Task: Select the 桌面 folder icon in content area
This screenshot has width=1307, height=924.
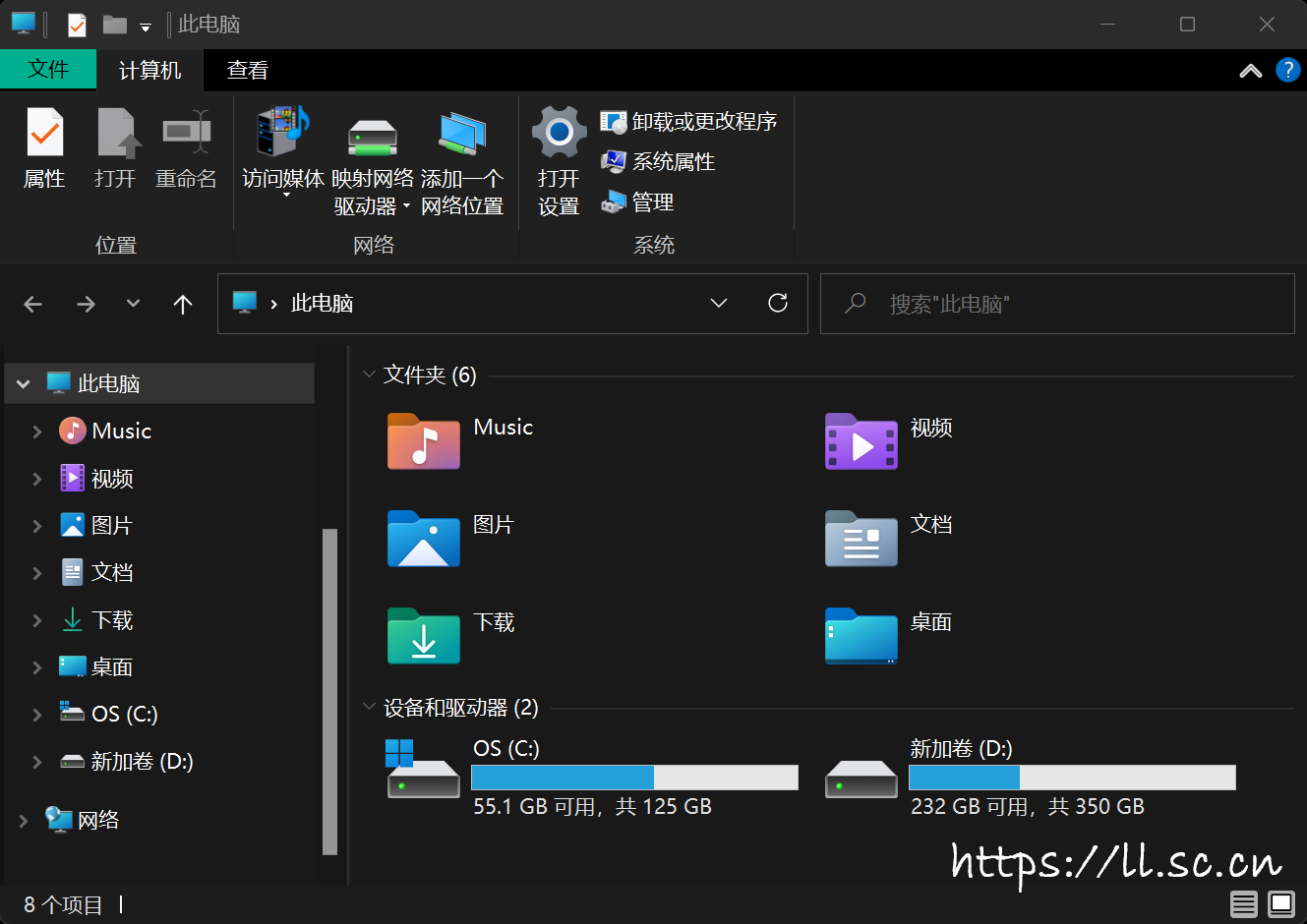Action: click(x=861, y=636)
